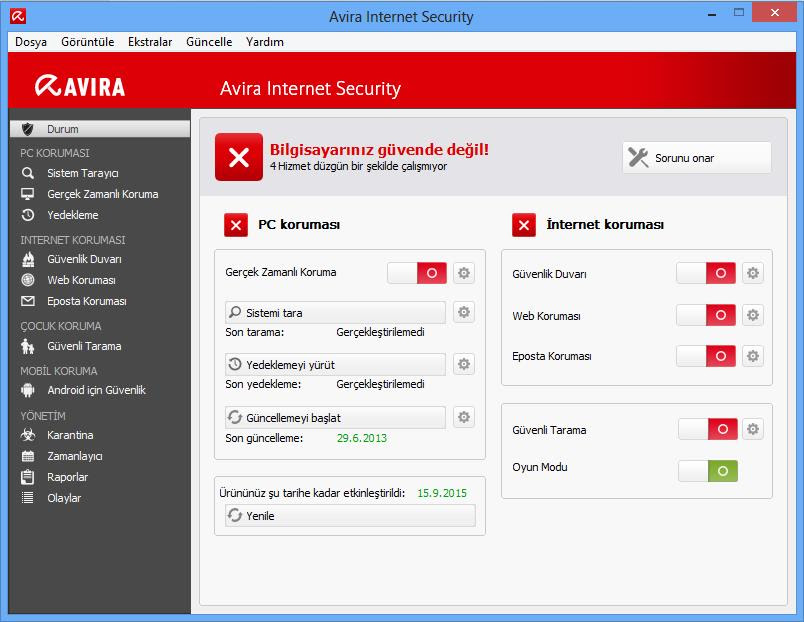Open the Zamanlayıcı label in sidebar
804x622 pixels.
coord(75,456)
